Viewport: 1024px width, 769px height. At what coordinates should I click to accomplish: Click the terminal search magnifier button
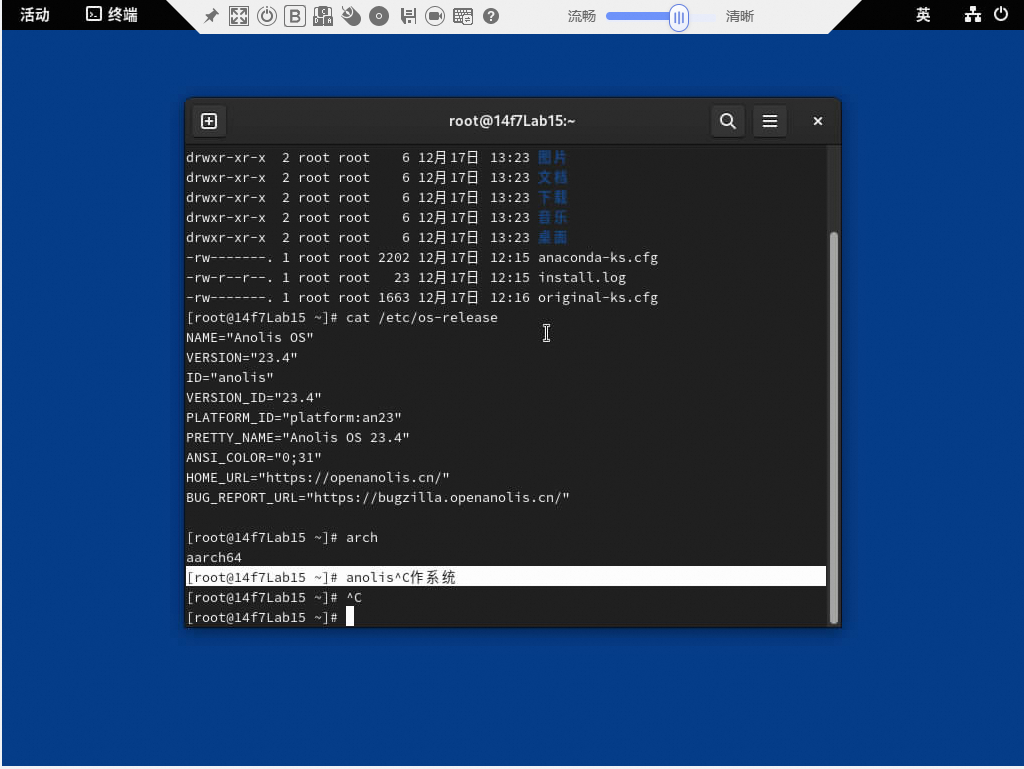728,121
